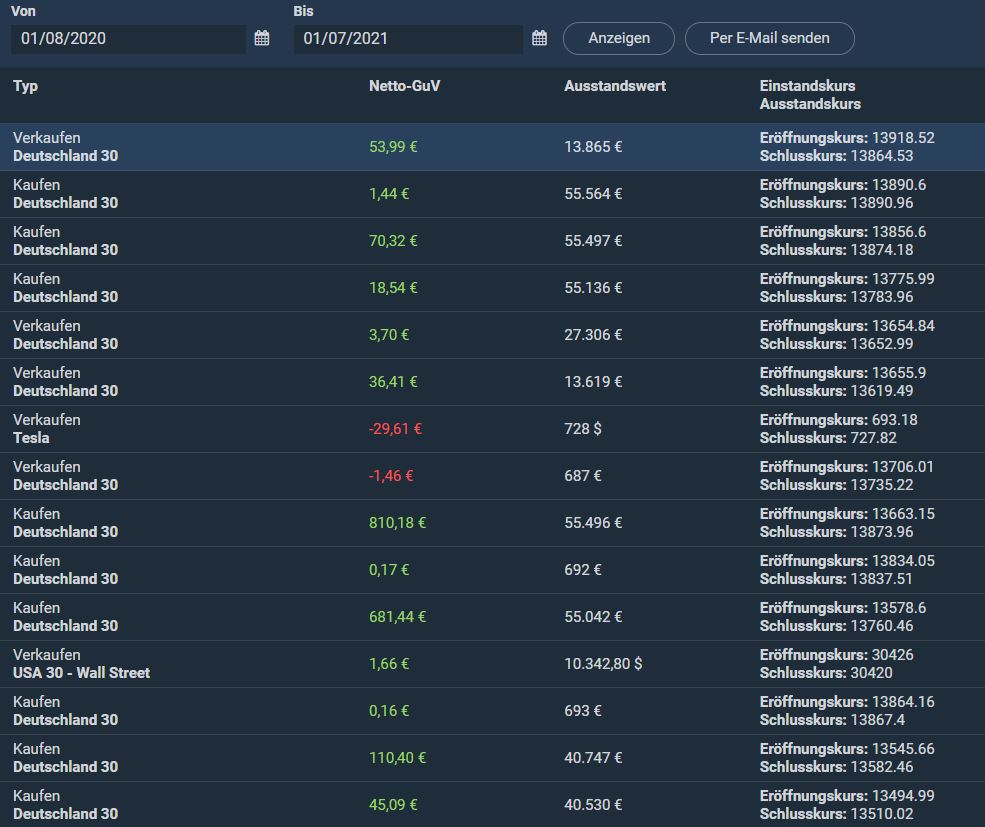
Task: Click Schlusskurs 13735.22 value
Action: coord(881,485)
